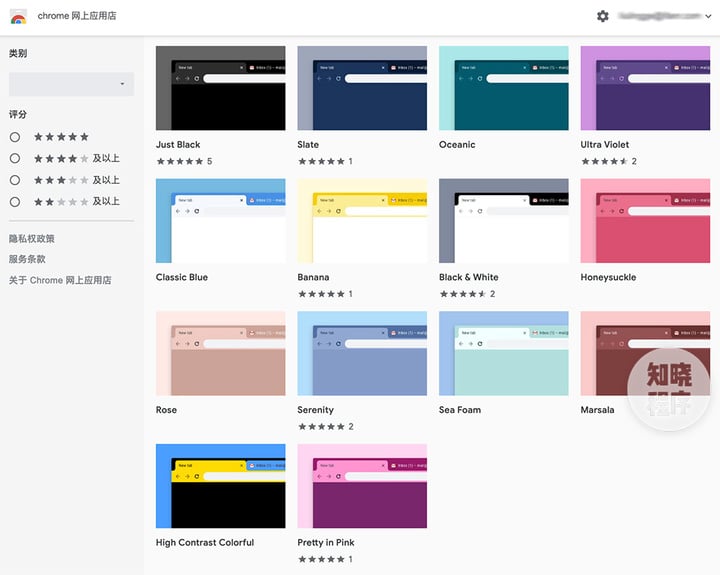Select the four stars 及以上 radio button
The height and width of the screenshot is (575, 720).
[15, 158]
